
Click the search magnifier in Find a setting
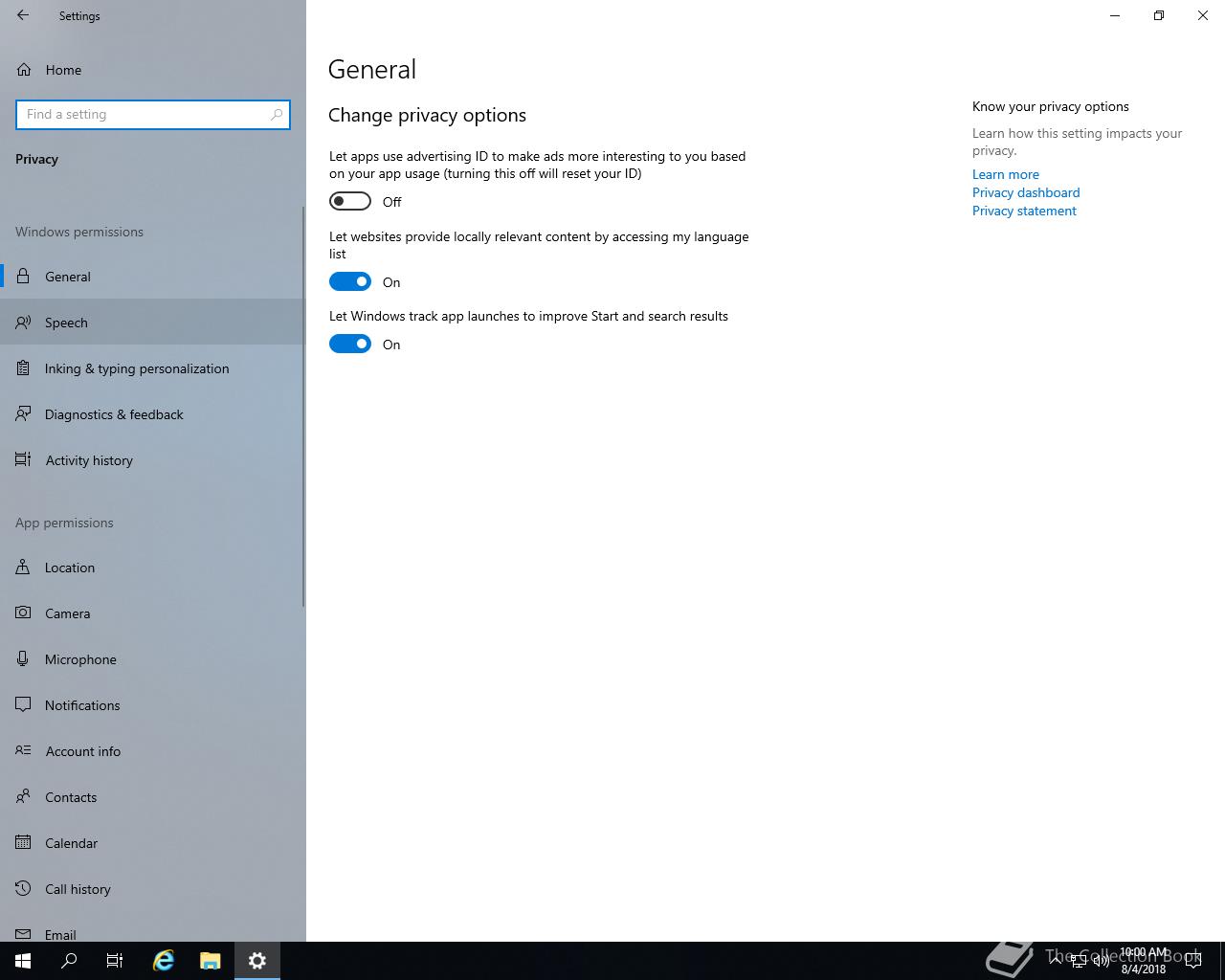[277, 114]
